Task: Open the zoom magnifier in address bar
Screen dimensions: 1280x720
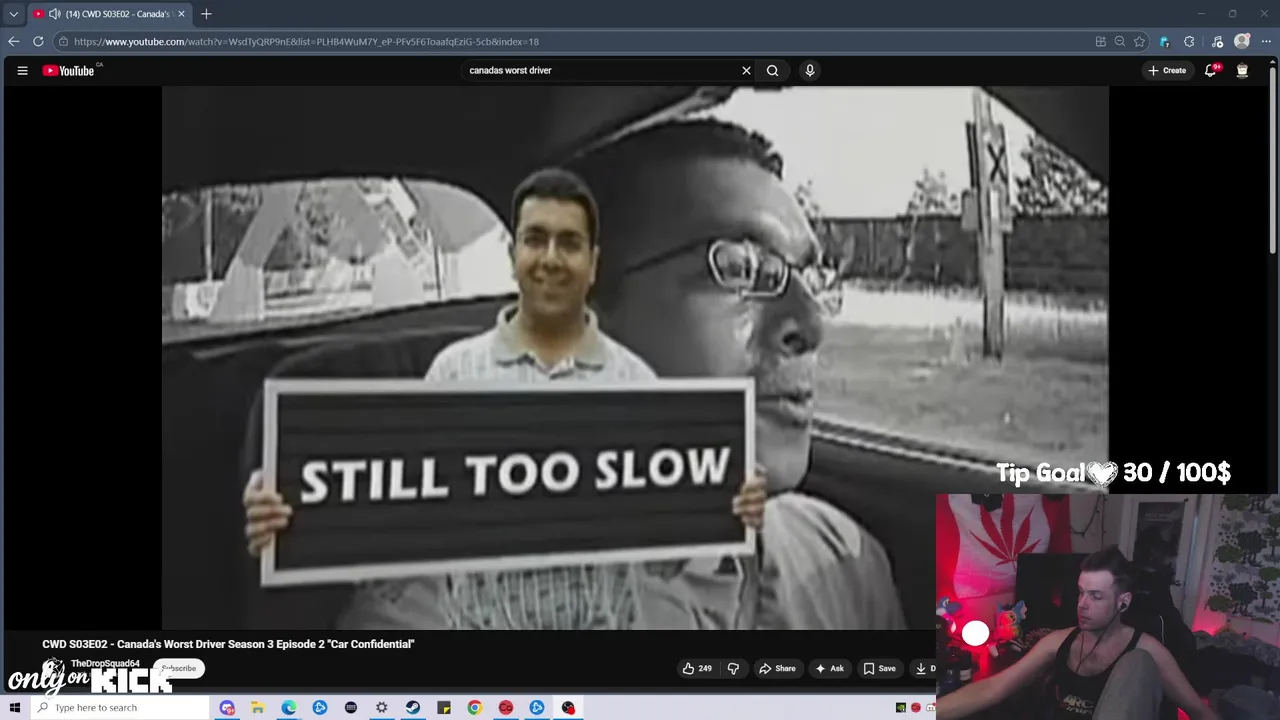Action: [1120, 41]
